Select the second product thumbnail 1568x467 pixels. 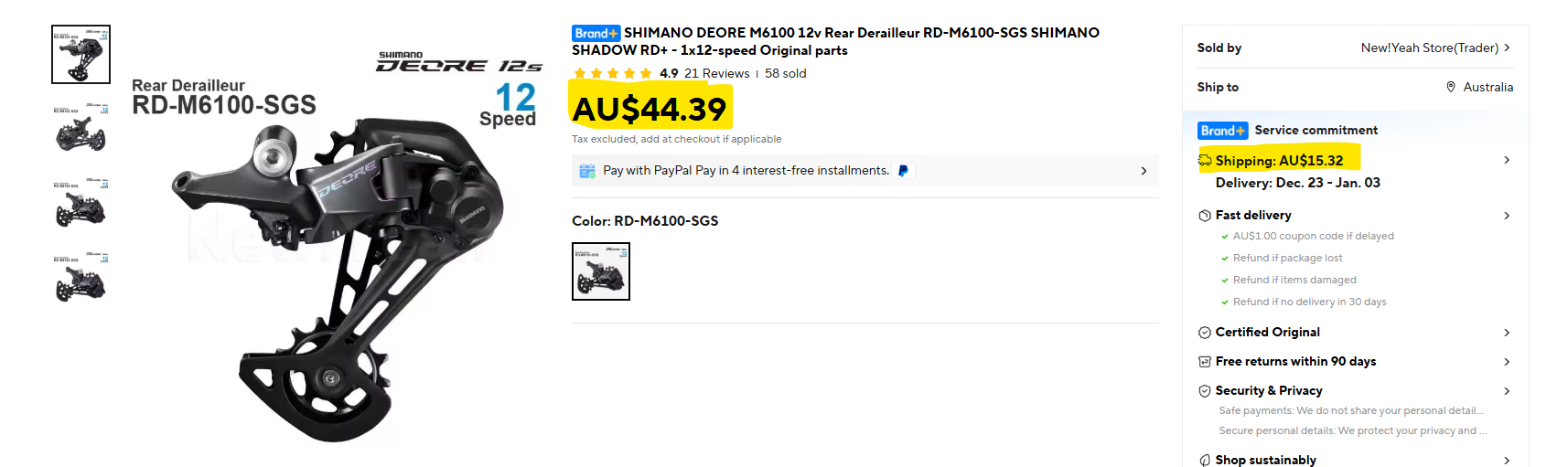81,128
